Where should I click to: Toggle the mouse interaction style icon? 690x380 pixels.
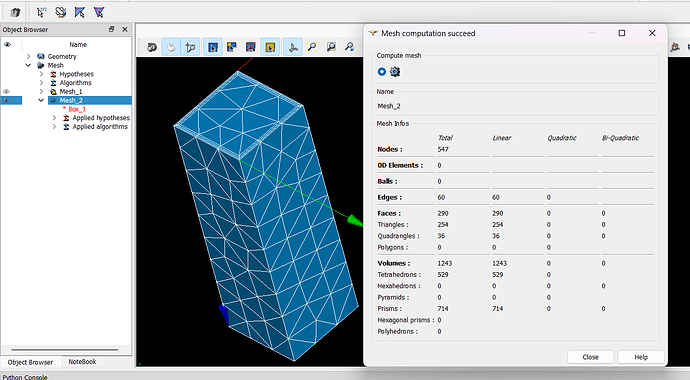click(x=171, y=47)
